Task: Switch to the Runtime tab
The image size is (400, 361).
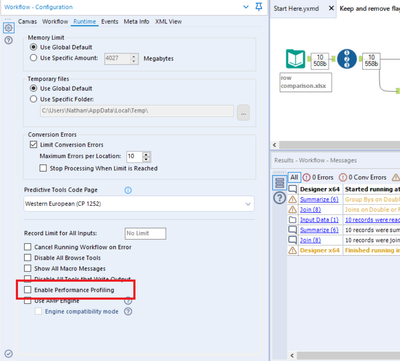Action: pos(85,21)
